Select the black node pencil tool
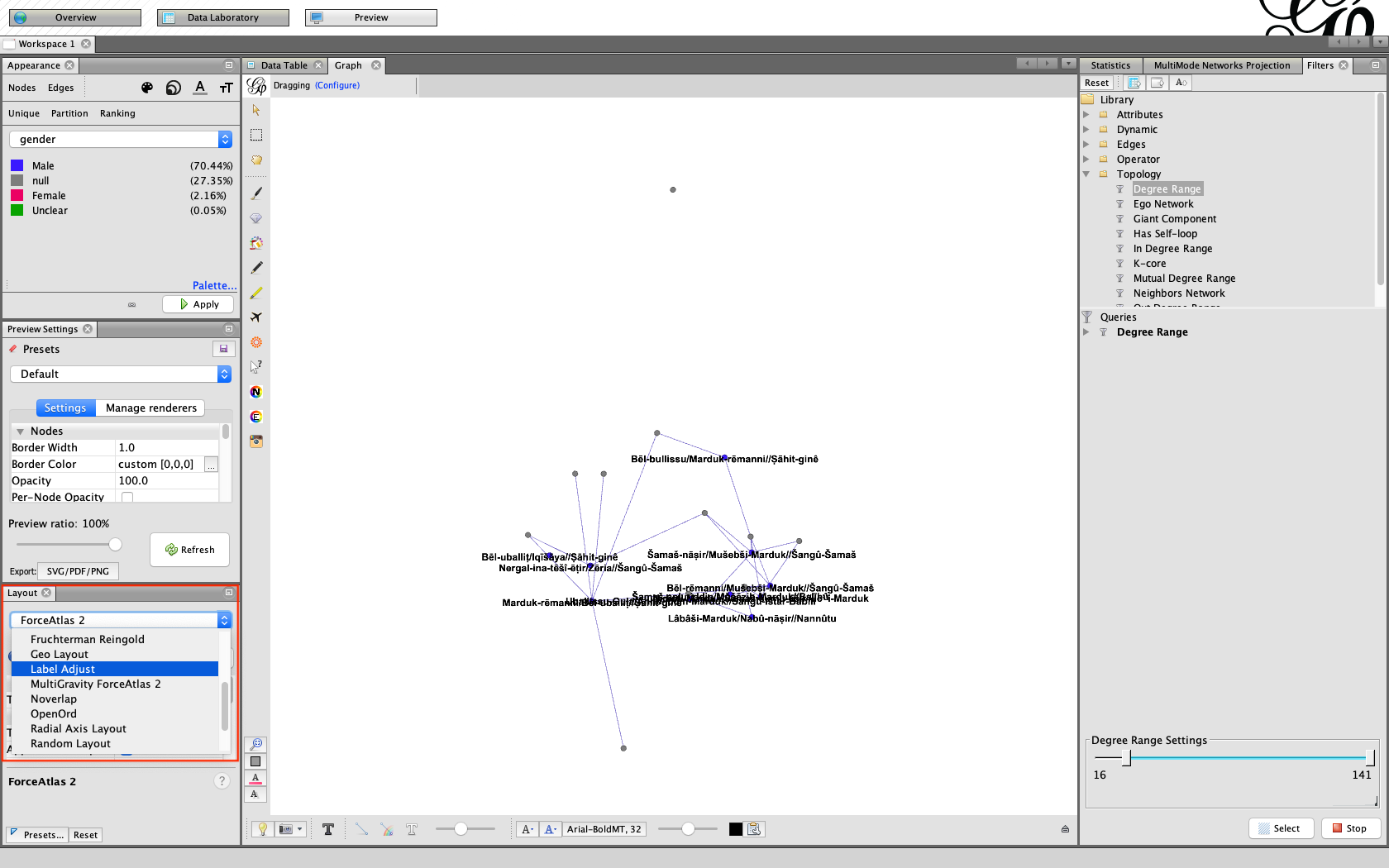The height and width of the screenshot is (868, 1389). [256, 268]
